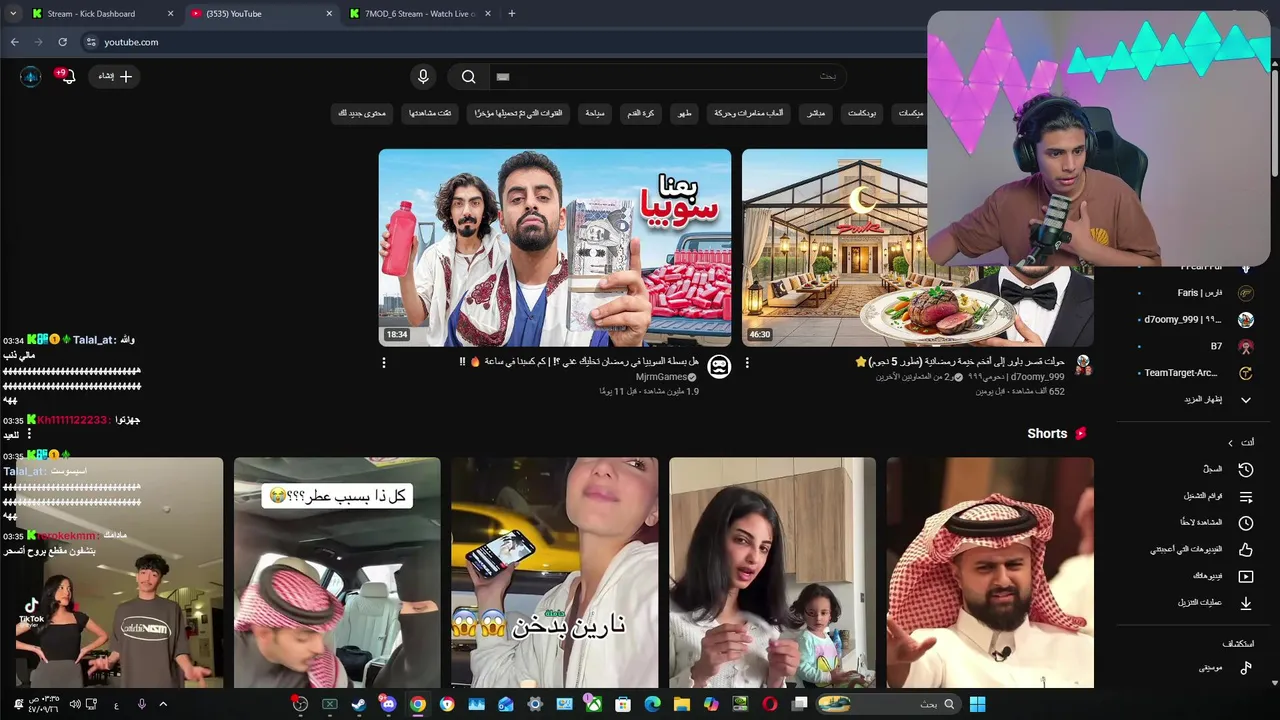Switch to Stream - Kick Dashboard tab
This screenshot has width=1280, height=720.
tap(100, 14)
